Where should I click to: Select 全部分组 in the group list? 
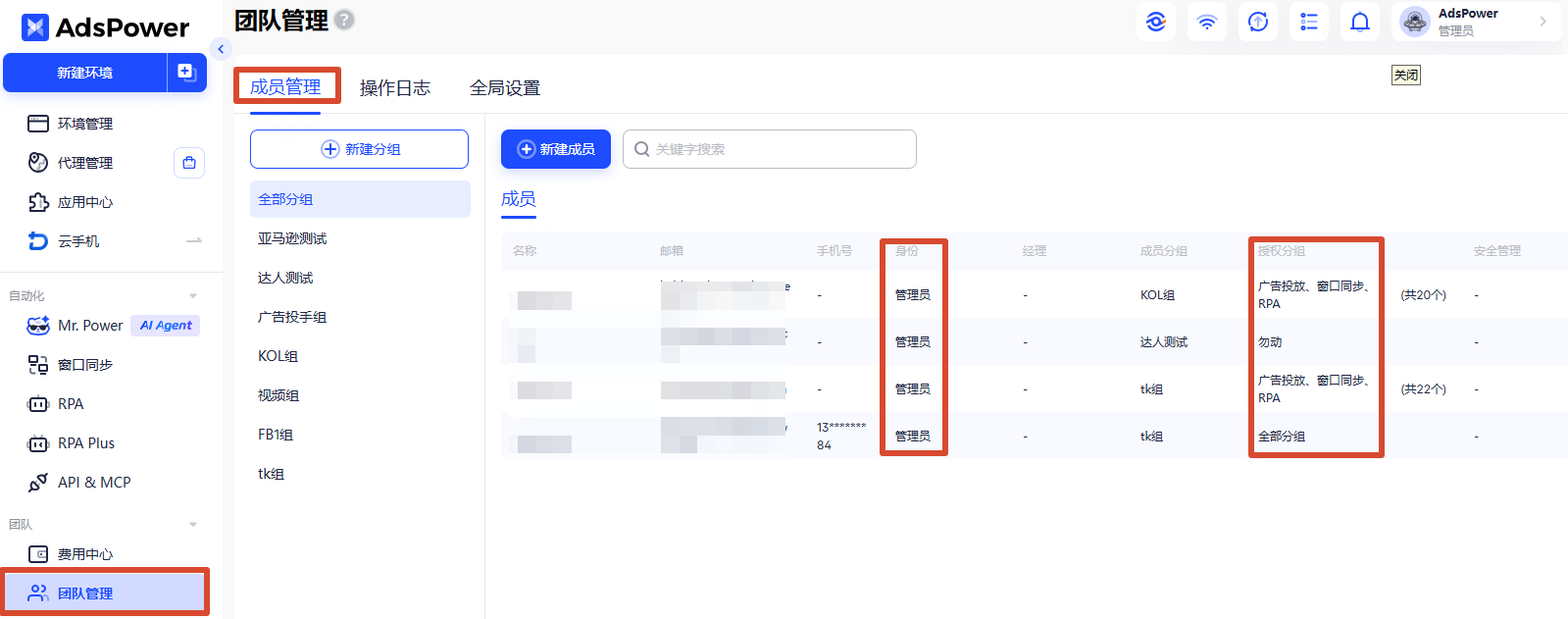[360, 199]
